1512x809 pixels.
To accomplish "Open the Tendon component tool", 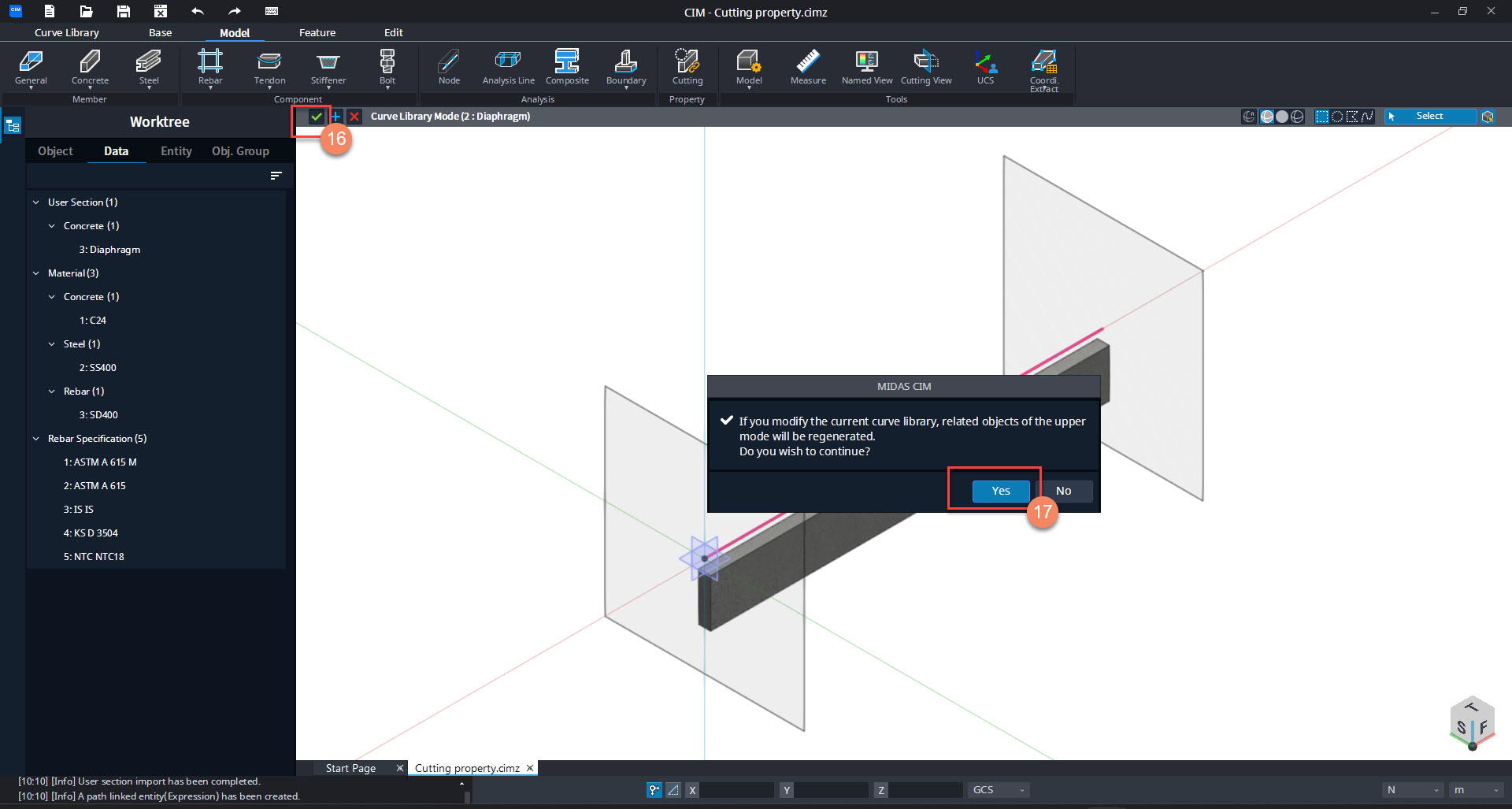I will [269, 68].
